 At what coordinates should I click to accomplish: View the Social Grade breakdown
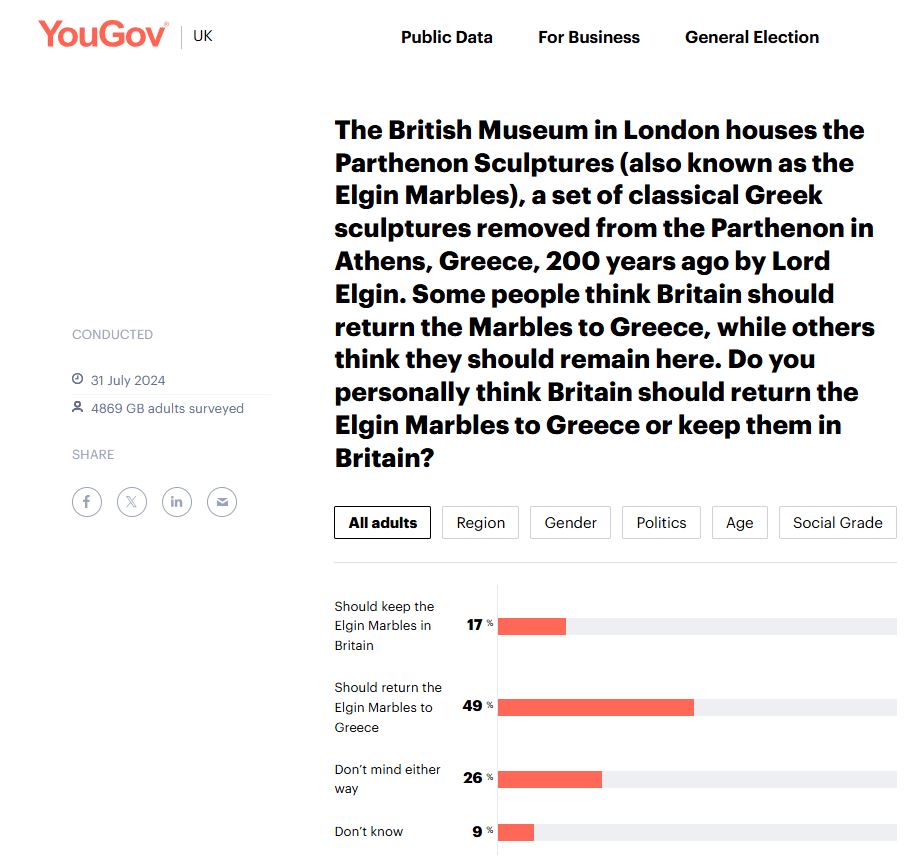(x=838, y=522)
